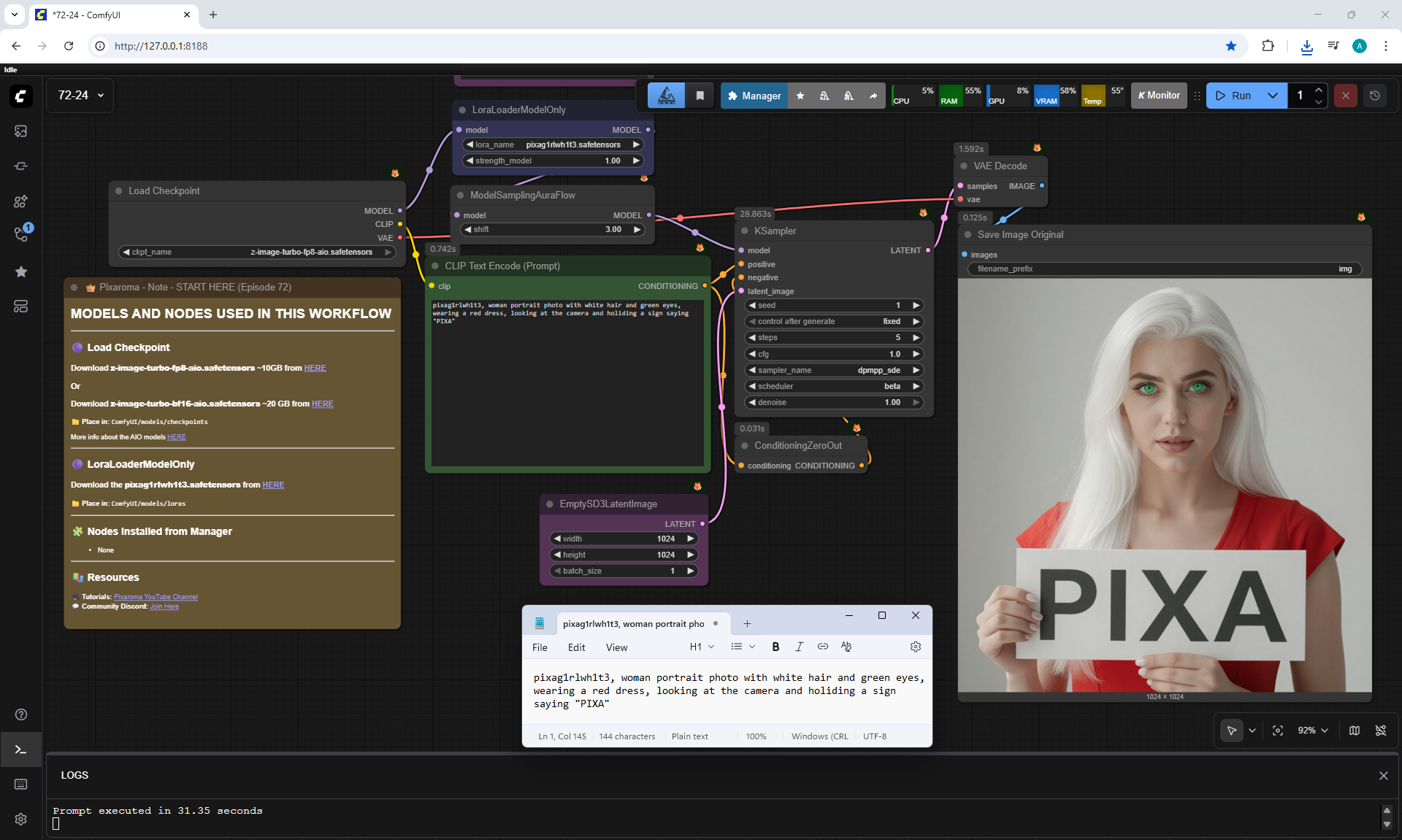The width and height of the screenshot is (1402, 840).
Task: Toggle the minimap icon
Action: click(x=1355, y=731)
